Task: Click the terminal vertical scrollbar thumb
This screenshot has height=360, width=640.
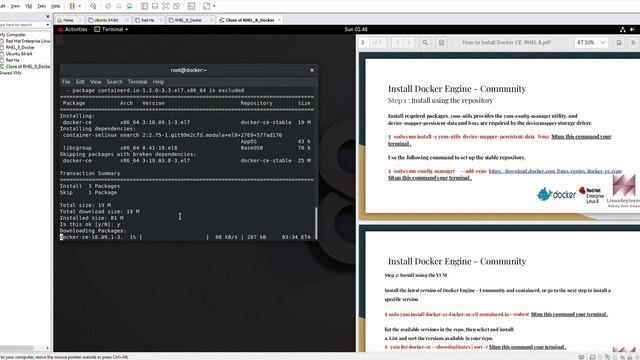Action: coord(316,223)
